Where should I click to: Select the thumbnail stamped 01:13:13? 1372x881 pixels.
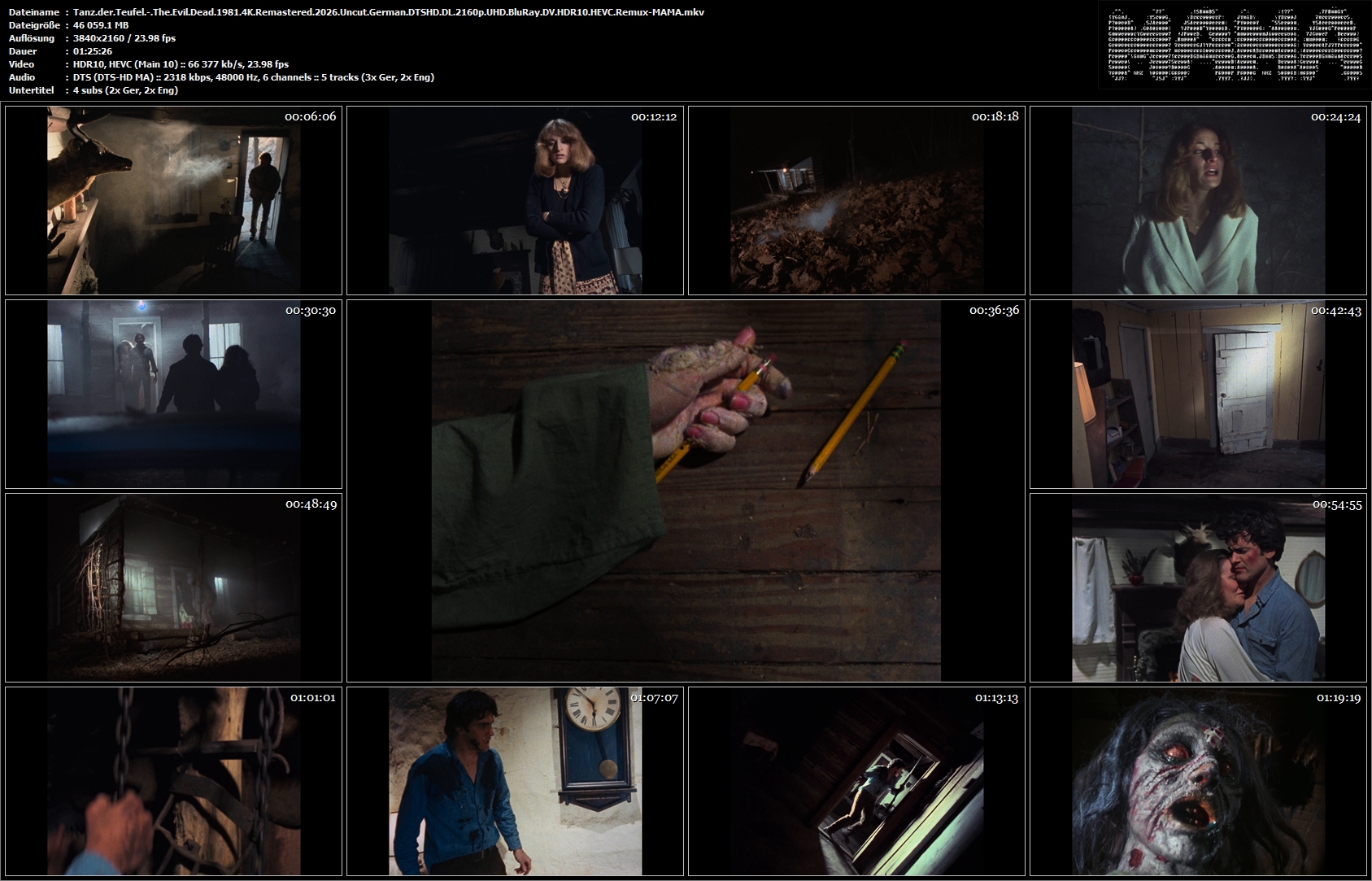[856, 781]
